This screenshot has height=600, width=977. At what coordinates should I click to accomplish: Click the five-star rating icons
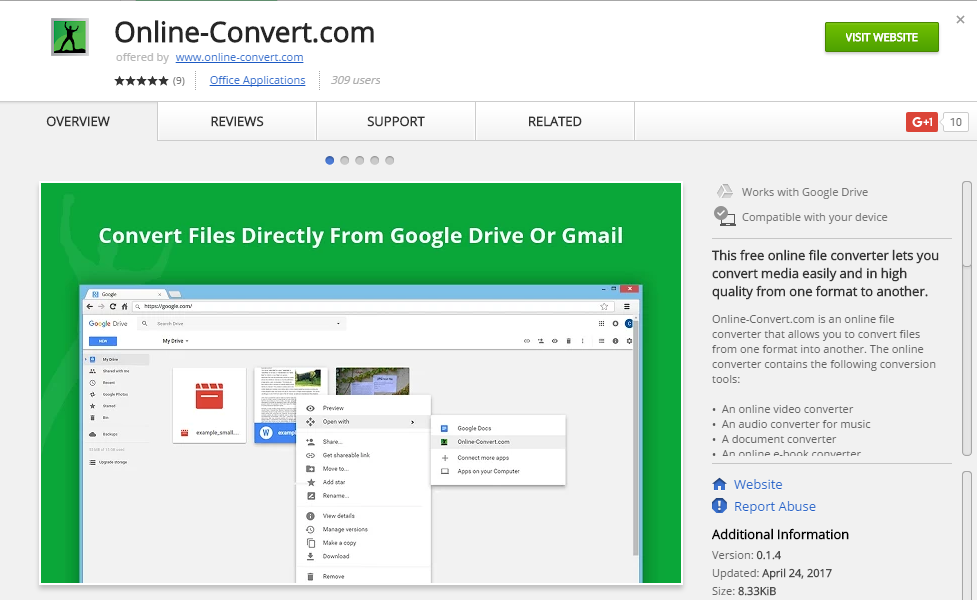(x=141, y=80)
